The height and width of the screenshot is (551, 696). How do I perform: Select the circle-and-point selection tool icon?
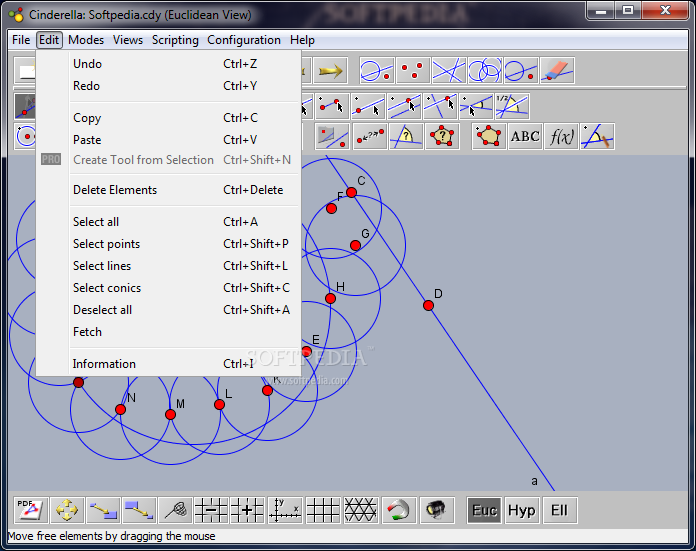377,71
